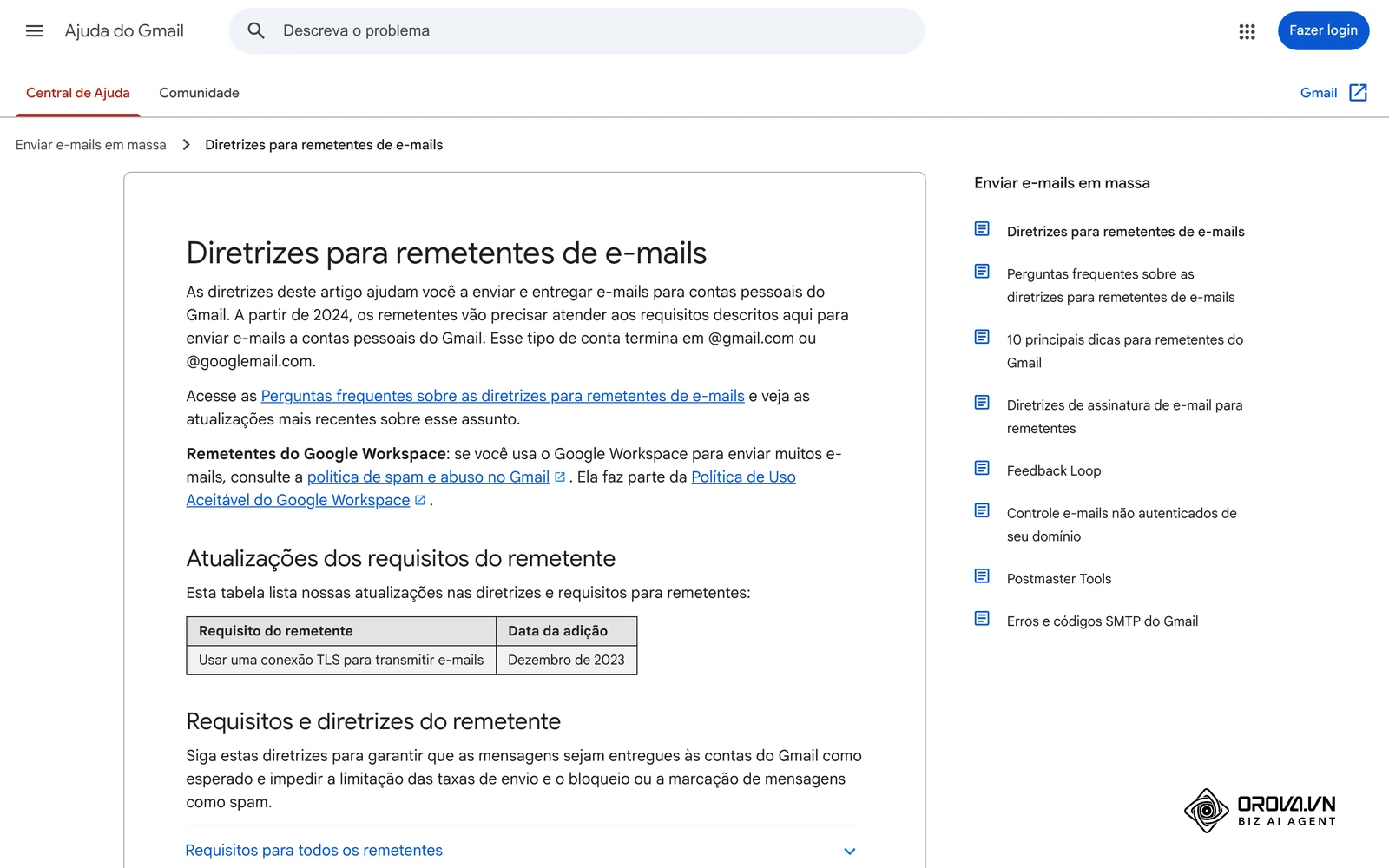Click table cell Dezembro de 2023
The height and width of the screenshot is (868, 1389).
tap(566, 660)
